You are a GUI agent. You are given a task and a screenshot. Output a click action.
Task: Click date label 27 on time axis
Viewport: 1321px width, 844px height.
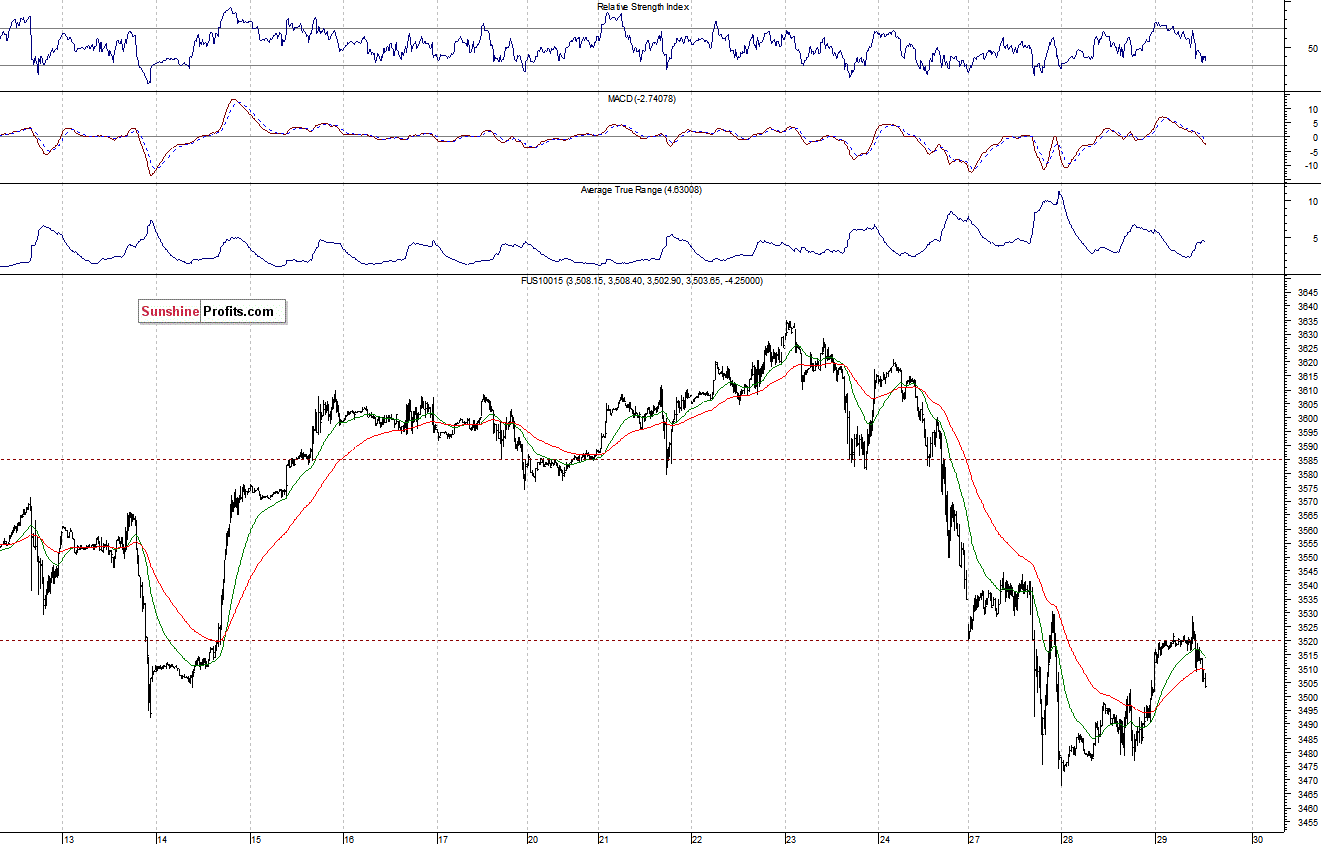pos(974,838)
